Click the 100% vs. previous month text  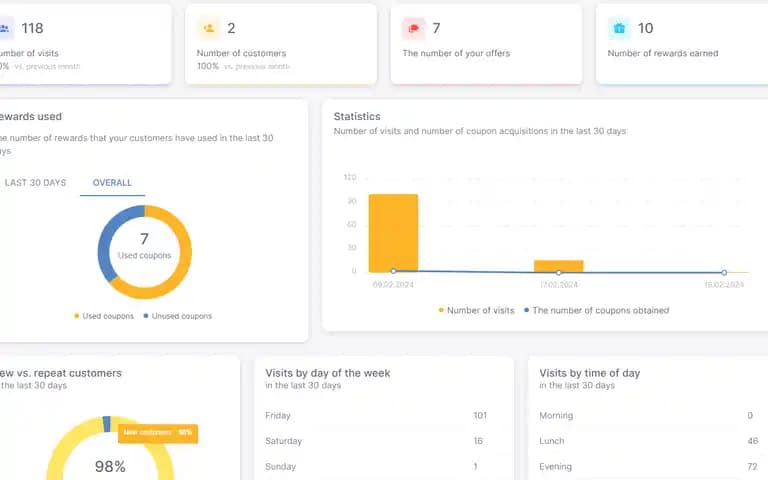(243, 66)
